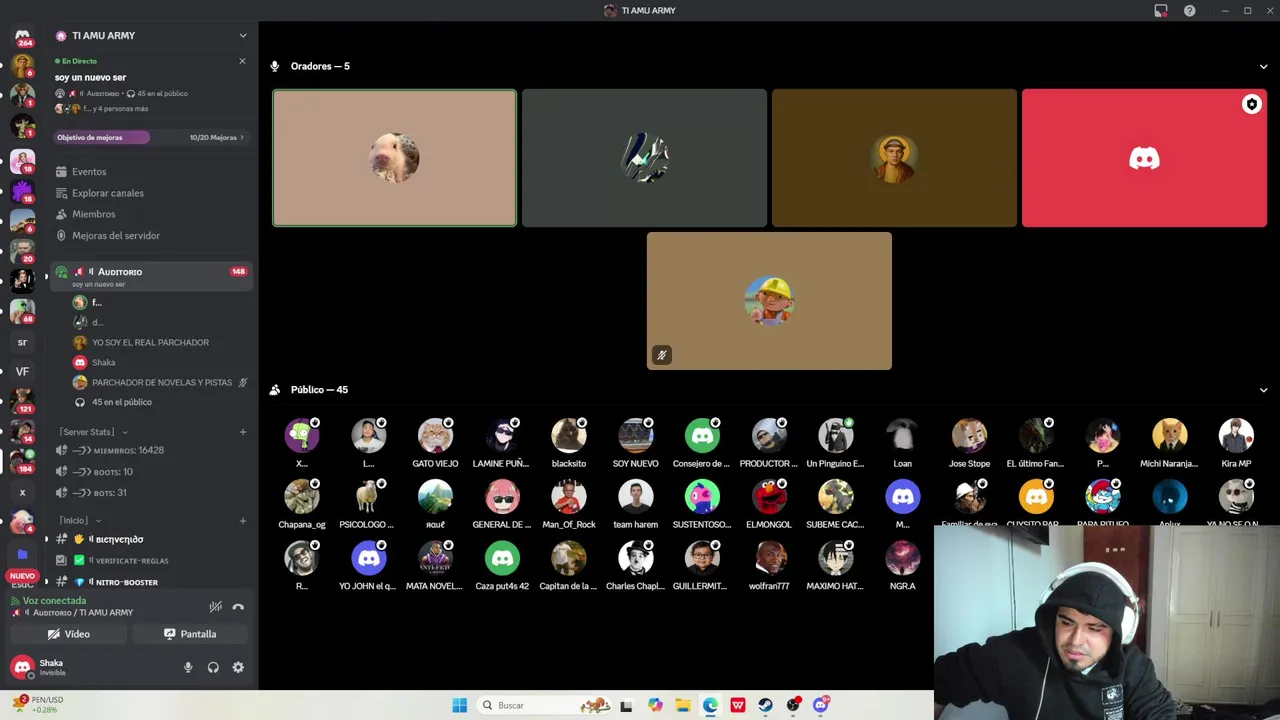
Task: Click moderator shield icon on red tile
Action: [1251, 104]
